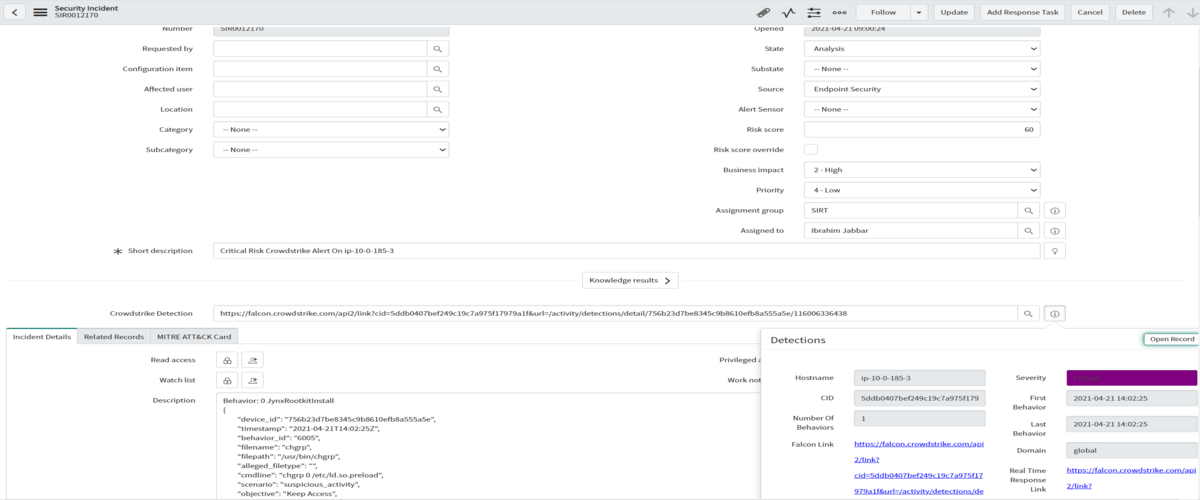Click the attachment paperclip icon

tap(763, 12)
